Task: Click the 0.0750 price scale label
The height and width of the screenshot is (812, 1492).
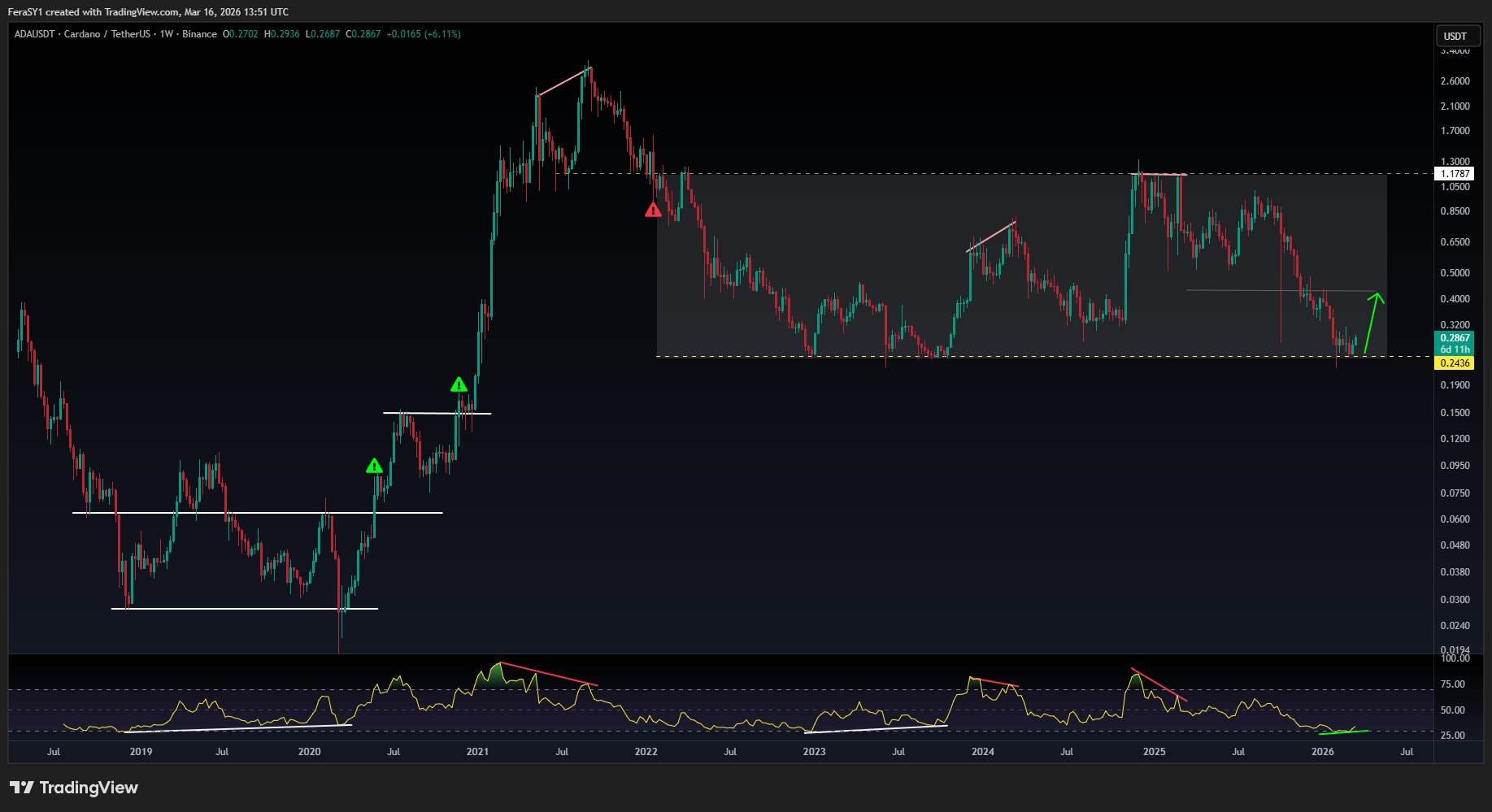Action: [1455, 493]
